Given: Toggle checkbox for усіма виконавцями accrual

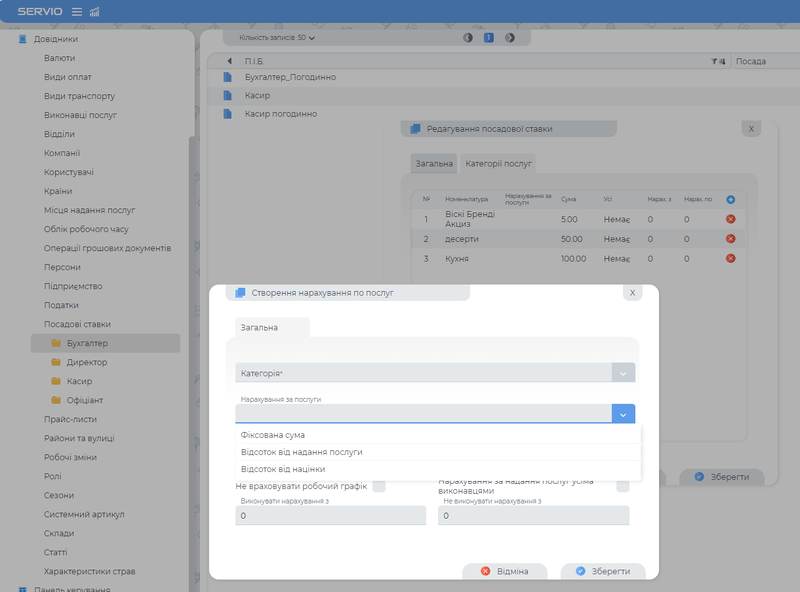Looking at the screenshot, I should (622, 487).
